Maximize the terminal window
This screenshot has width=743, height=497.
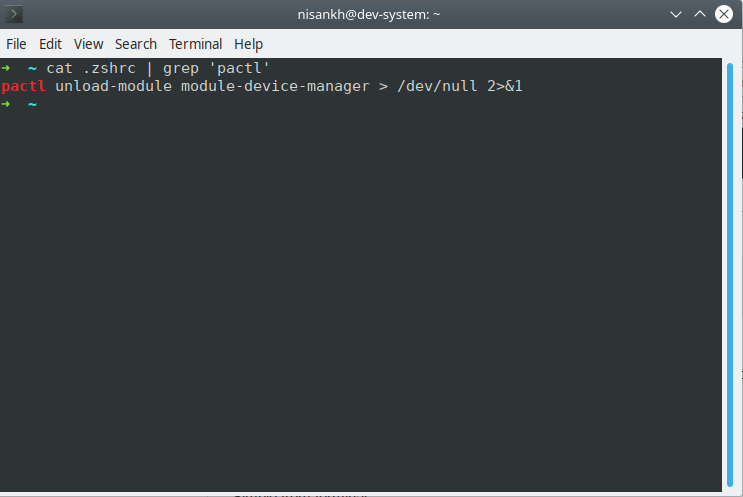coord(700,15)
